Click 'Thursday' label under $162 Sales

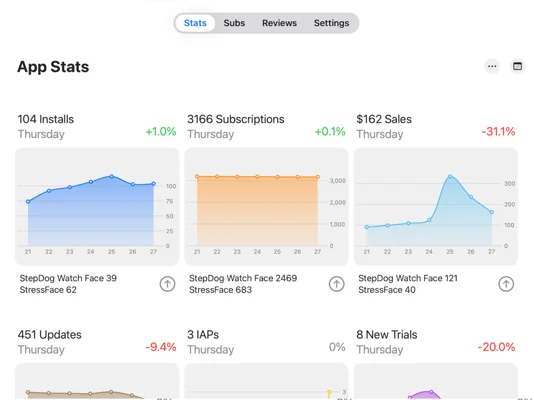[380, 134]
